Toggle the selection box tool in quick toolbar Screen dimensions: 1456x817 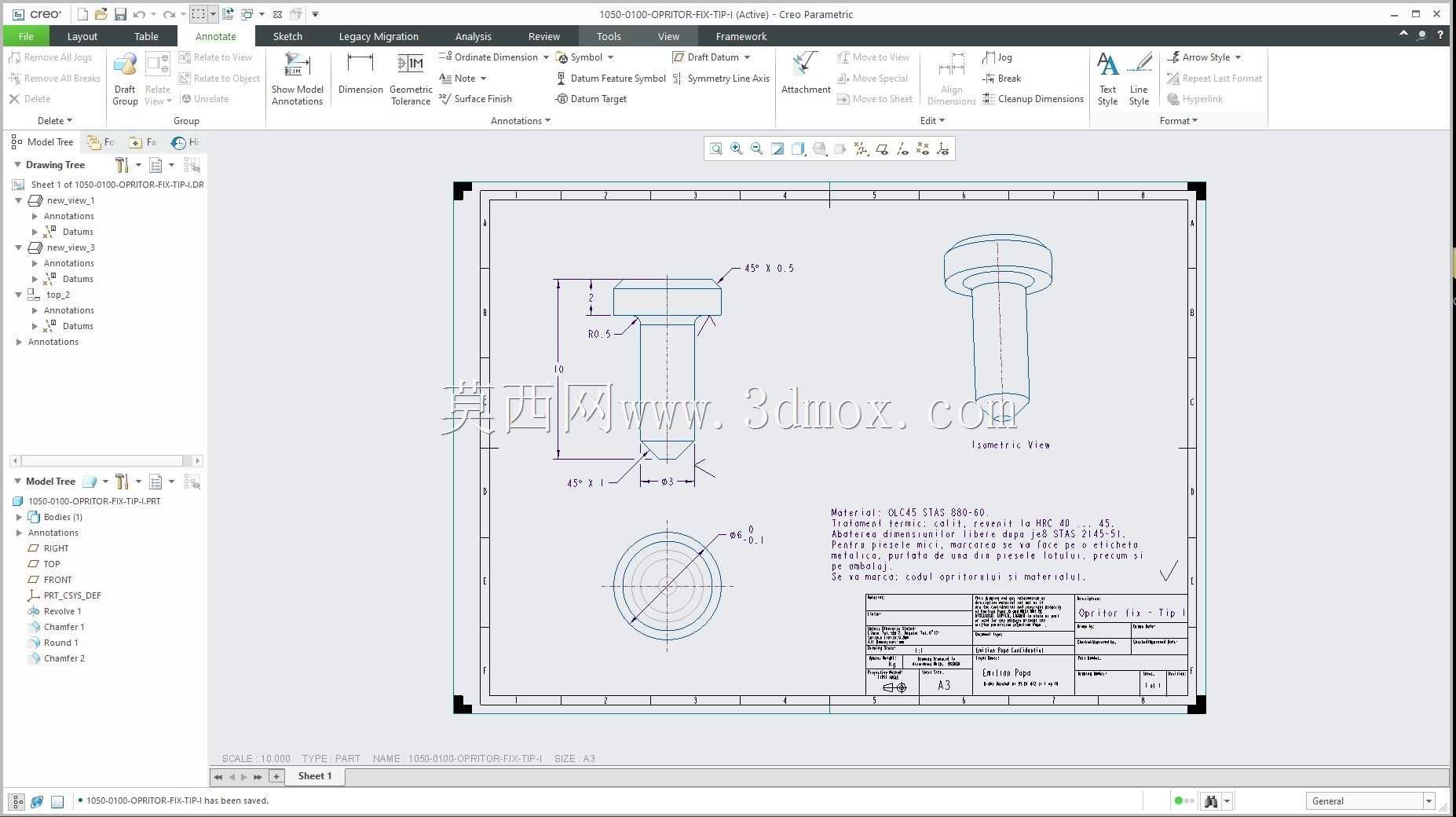click(199, 14)
